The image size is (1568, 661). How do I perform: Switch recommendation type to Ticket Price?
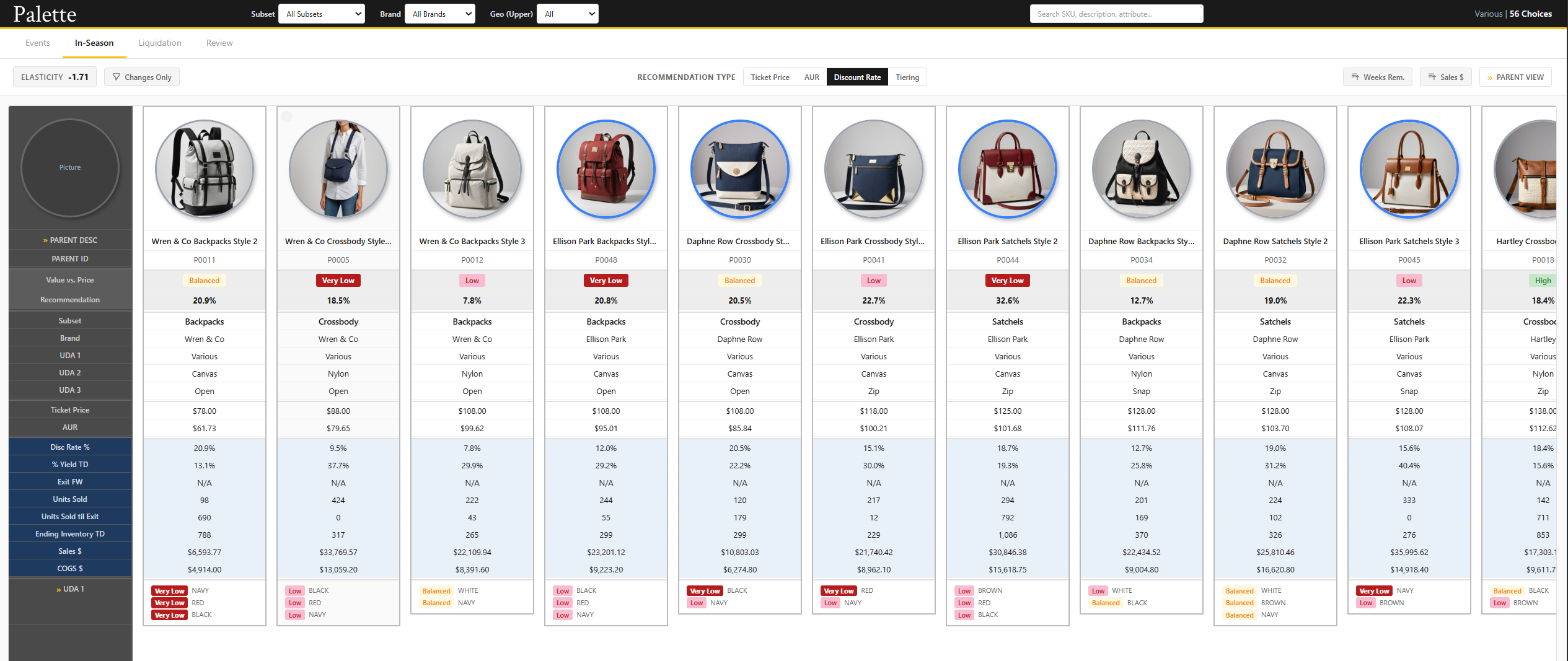click(x=770, y=77)
